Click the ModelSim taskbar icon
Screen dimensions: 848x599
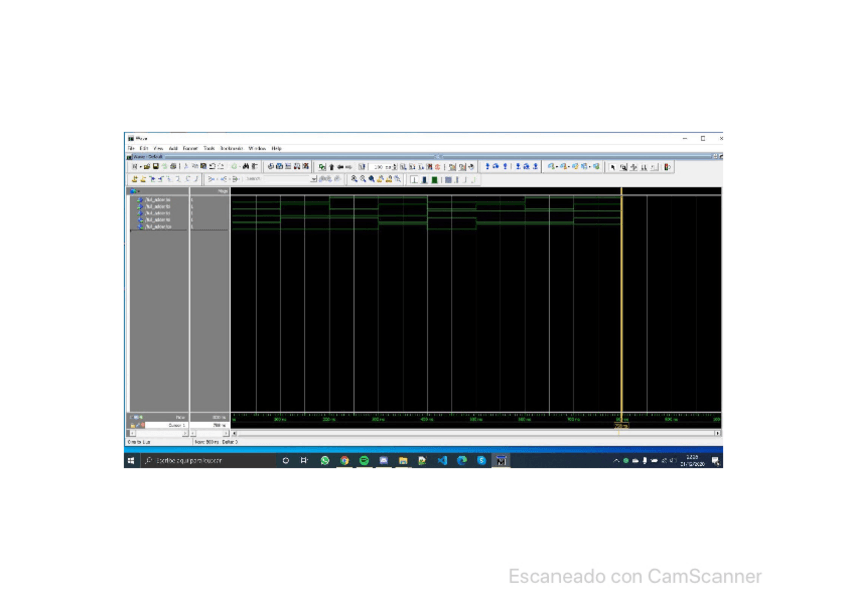[x=501, y=461]
